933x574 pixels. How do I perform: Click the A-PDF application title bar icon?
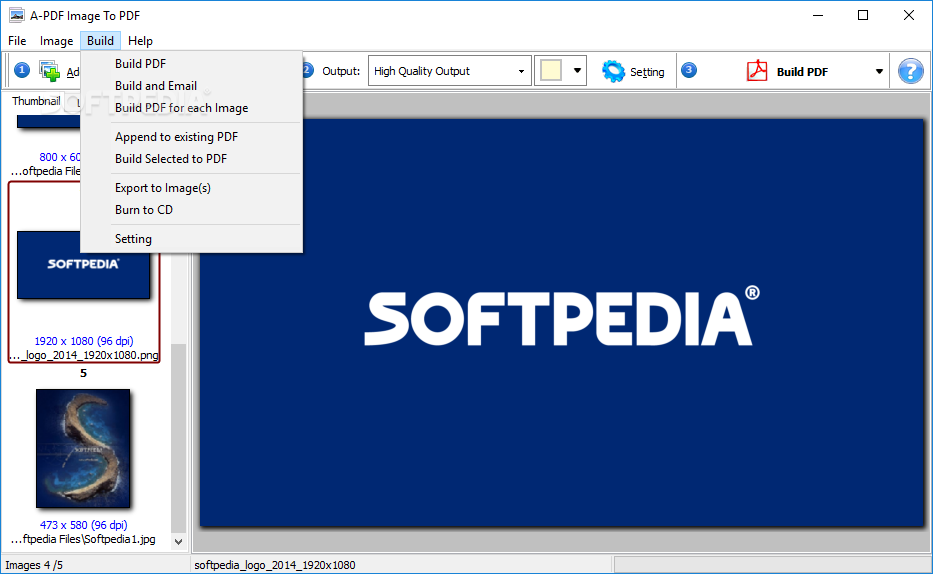17,15
